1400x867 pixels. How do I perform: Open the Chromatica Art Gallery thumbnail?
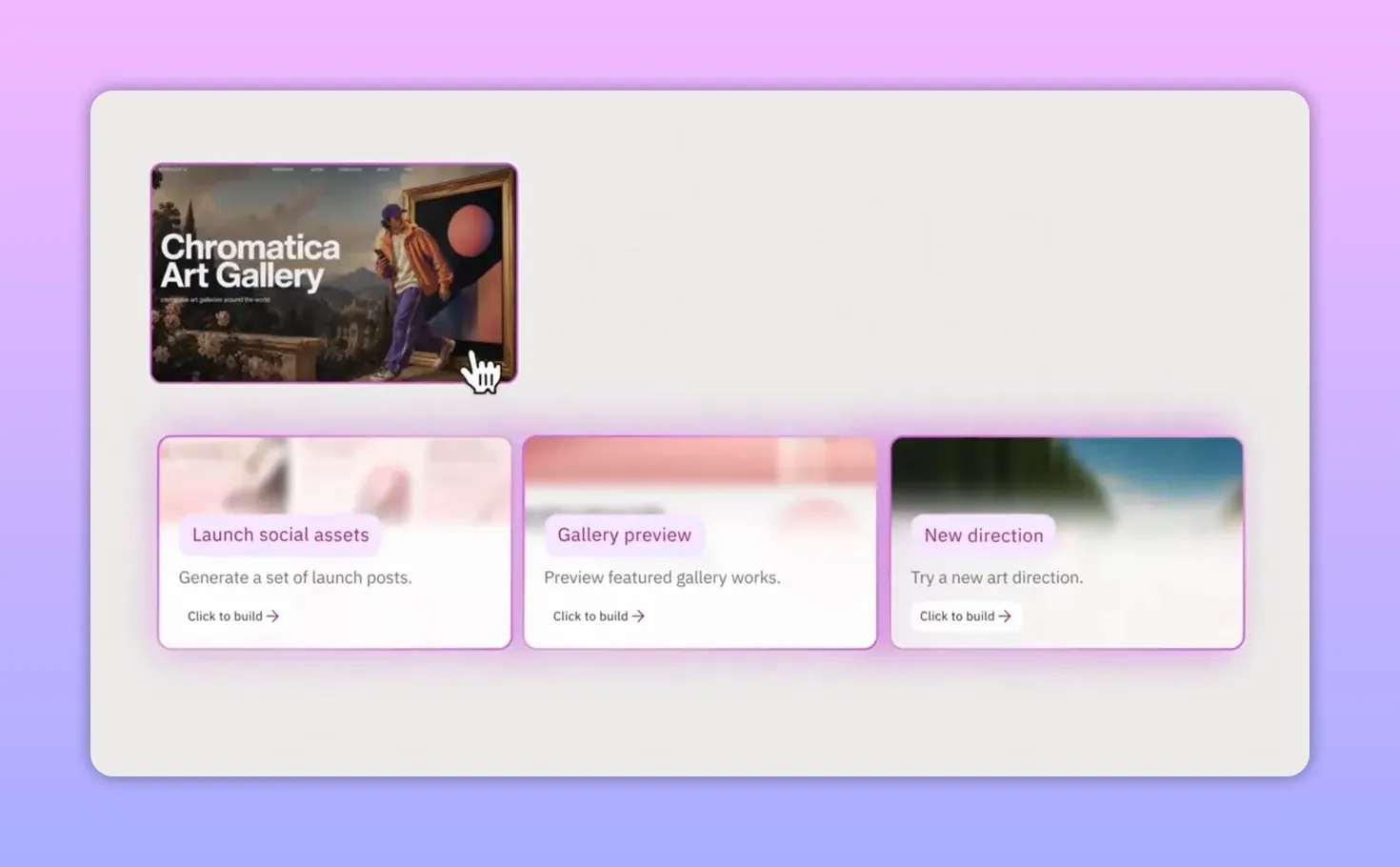[334, 273]
